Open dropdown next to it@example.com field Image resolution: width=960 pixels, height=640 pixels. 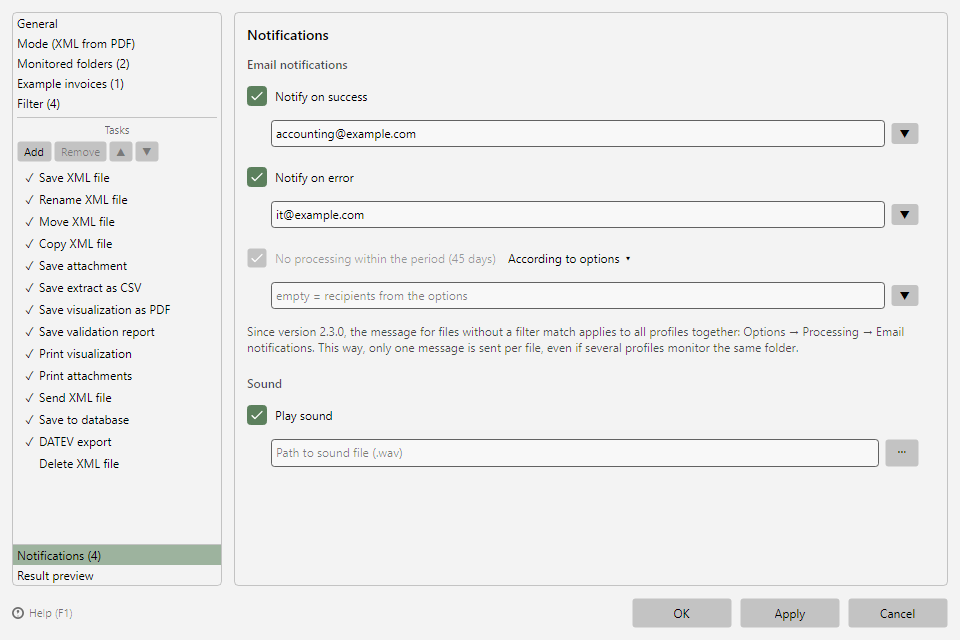pyautogui.click(x=904, y=214)
